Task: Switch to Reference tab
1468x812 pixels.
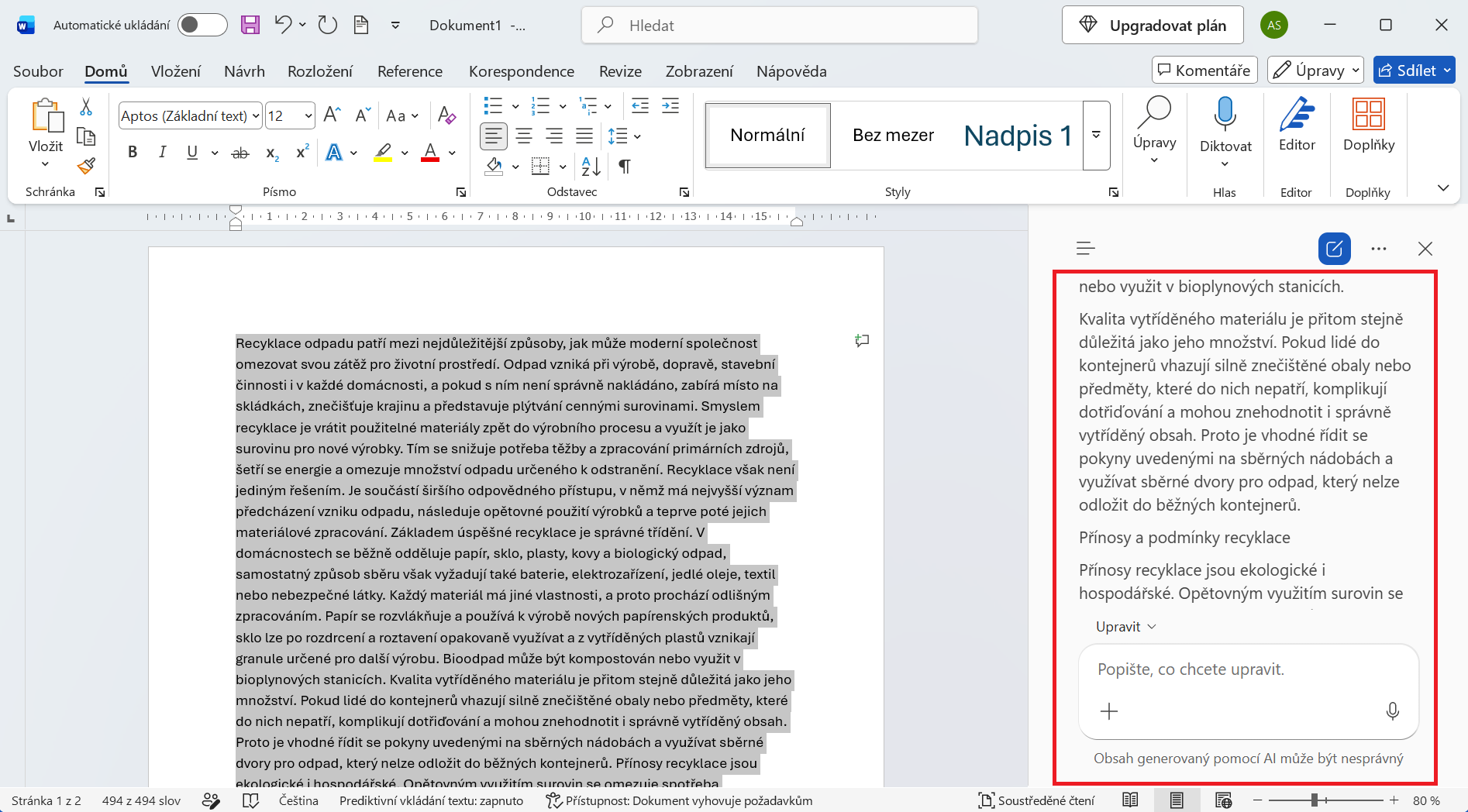Action: pos(410,71)
